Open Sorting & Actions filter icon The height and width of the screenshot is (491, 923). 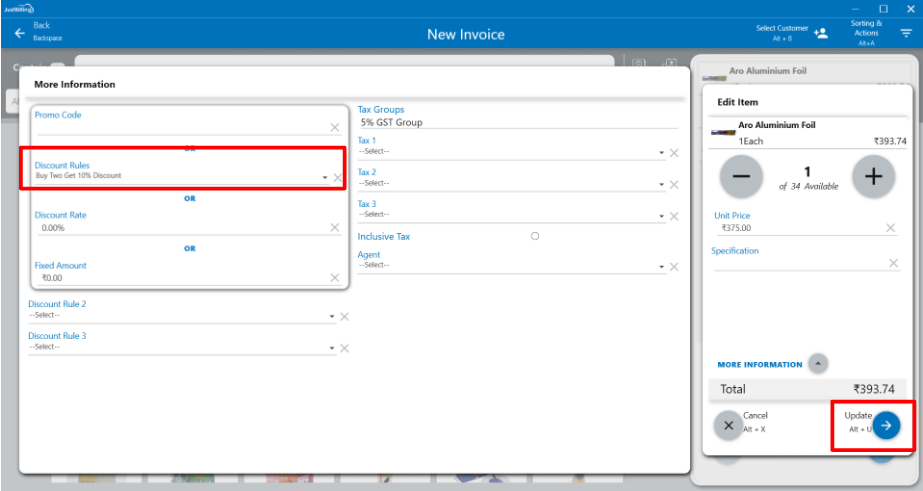(906, 33)
